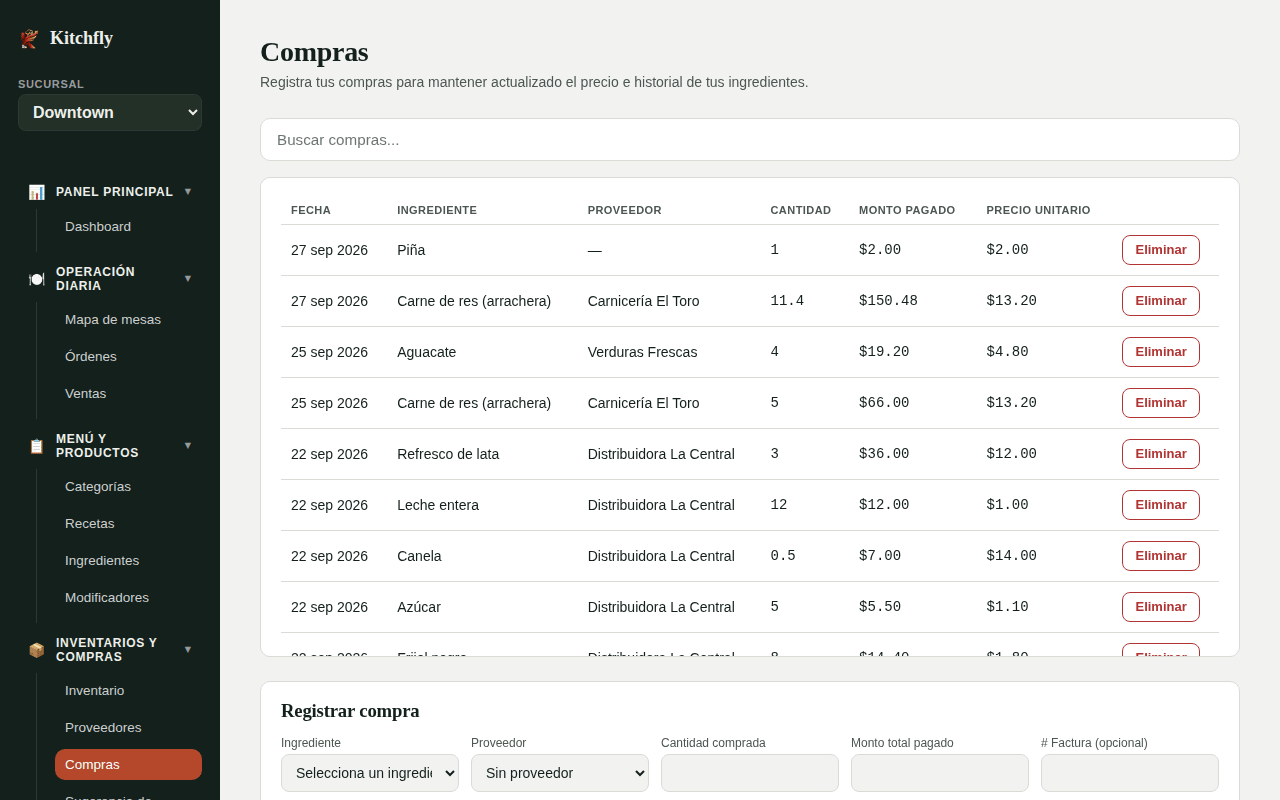Click the Panel Principal chart icon
The height and width of the screenshot is (800, 1280).
click(36, 192)
